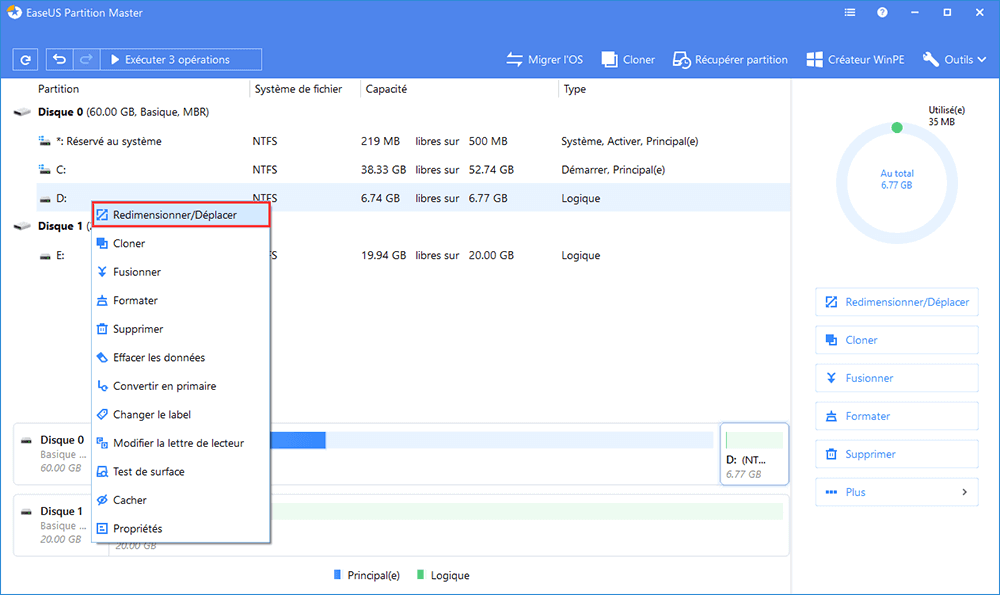
Task: Undo the last operation
Action: (59, 59)
